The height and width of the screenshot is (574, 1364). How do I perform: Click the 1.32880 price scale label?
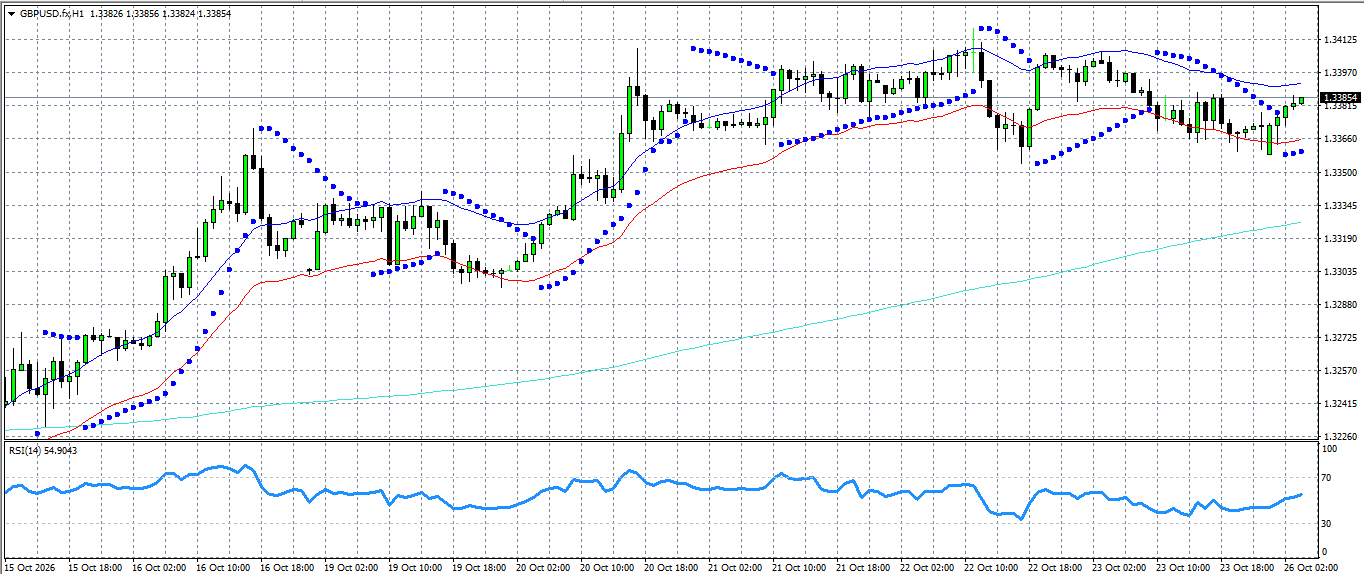pos(1340,304)
